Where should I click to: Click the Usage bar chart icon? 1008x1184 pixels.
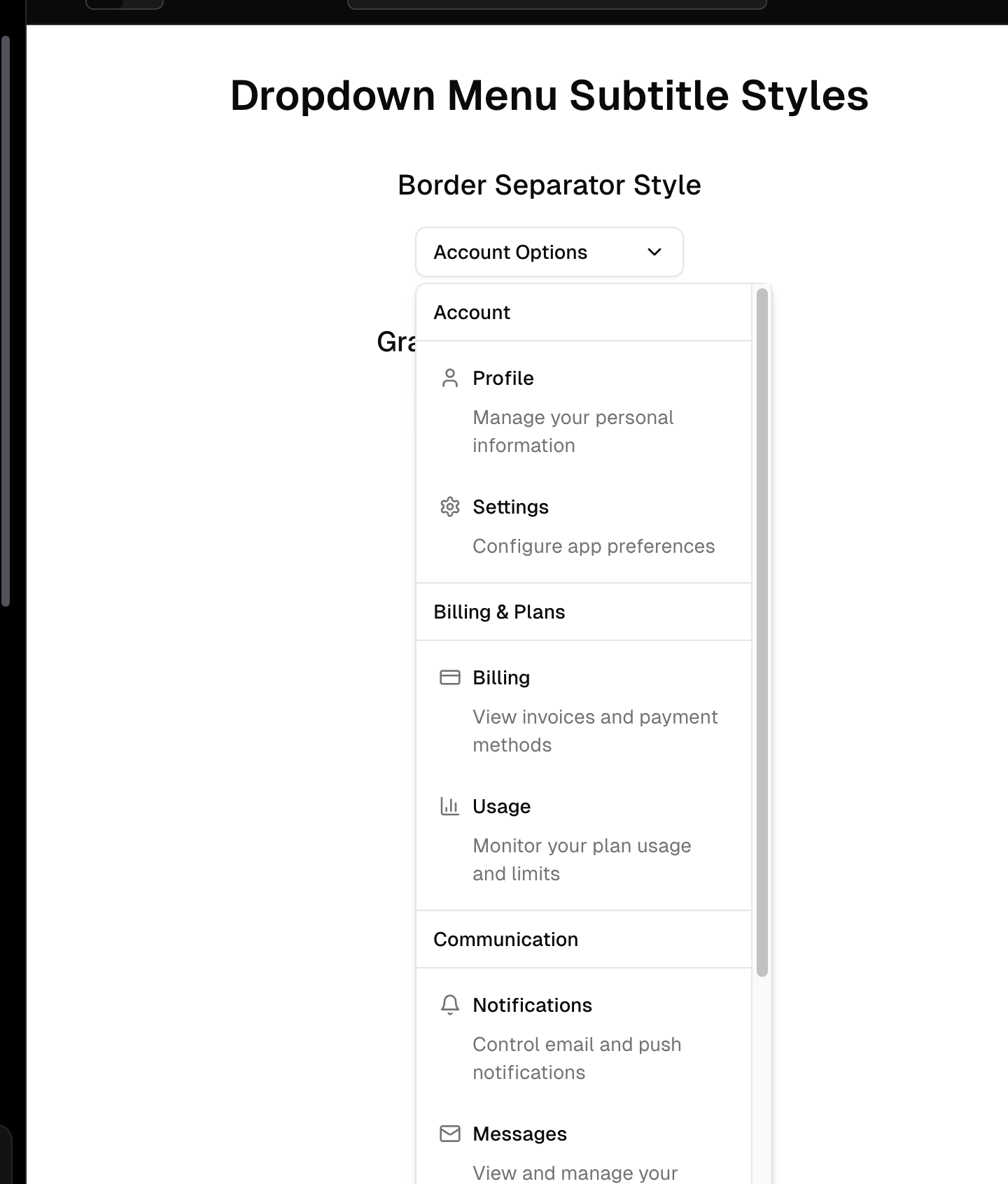click(x=449, y=806)
